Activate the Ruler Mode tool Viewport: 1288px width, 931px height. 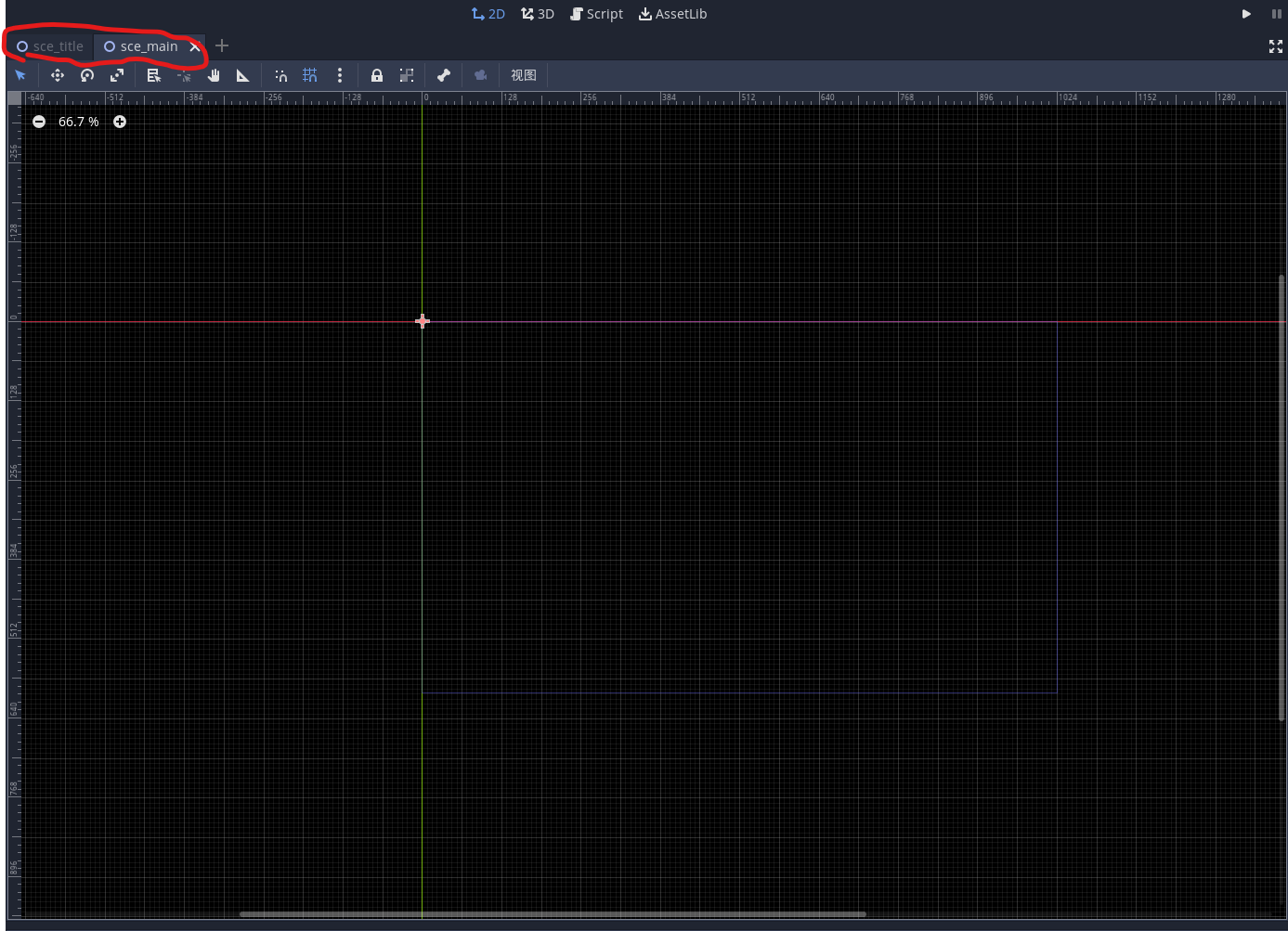(242, 75)
